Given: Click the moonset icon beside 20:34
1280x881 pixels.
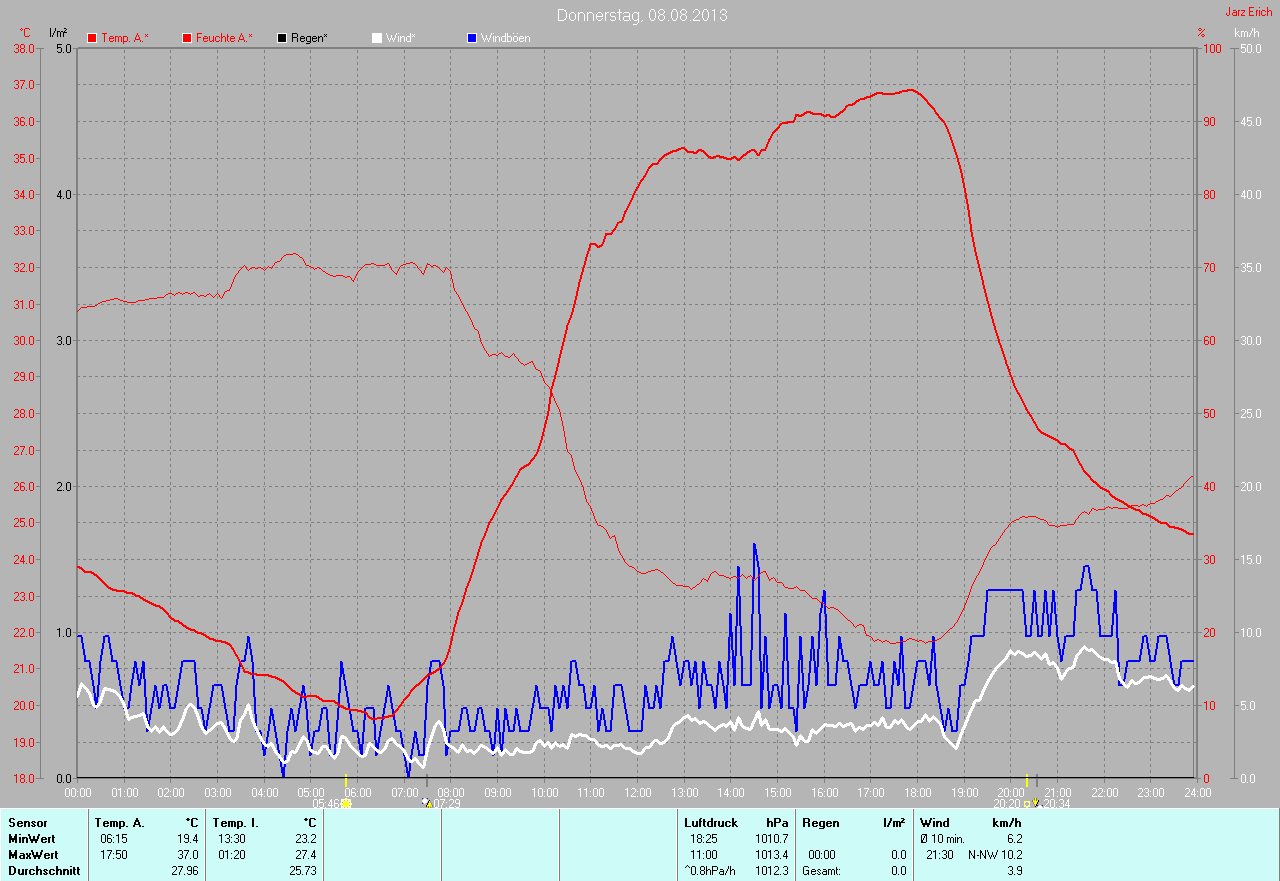Looking at the screenshot, I should pyautogui.click(x=1037, y=803).
